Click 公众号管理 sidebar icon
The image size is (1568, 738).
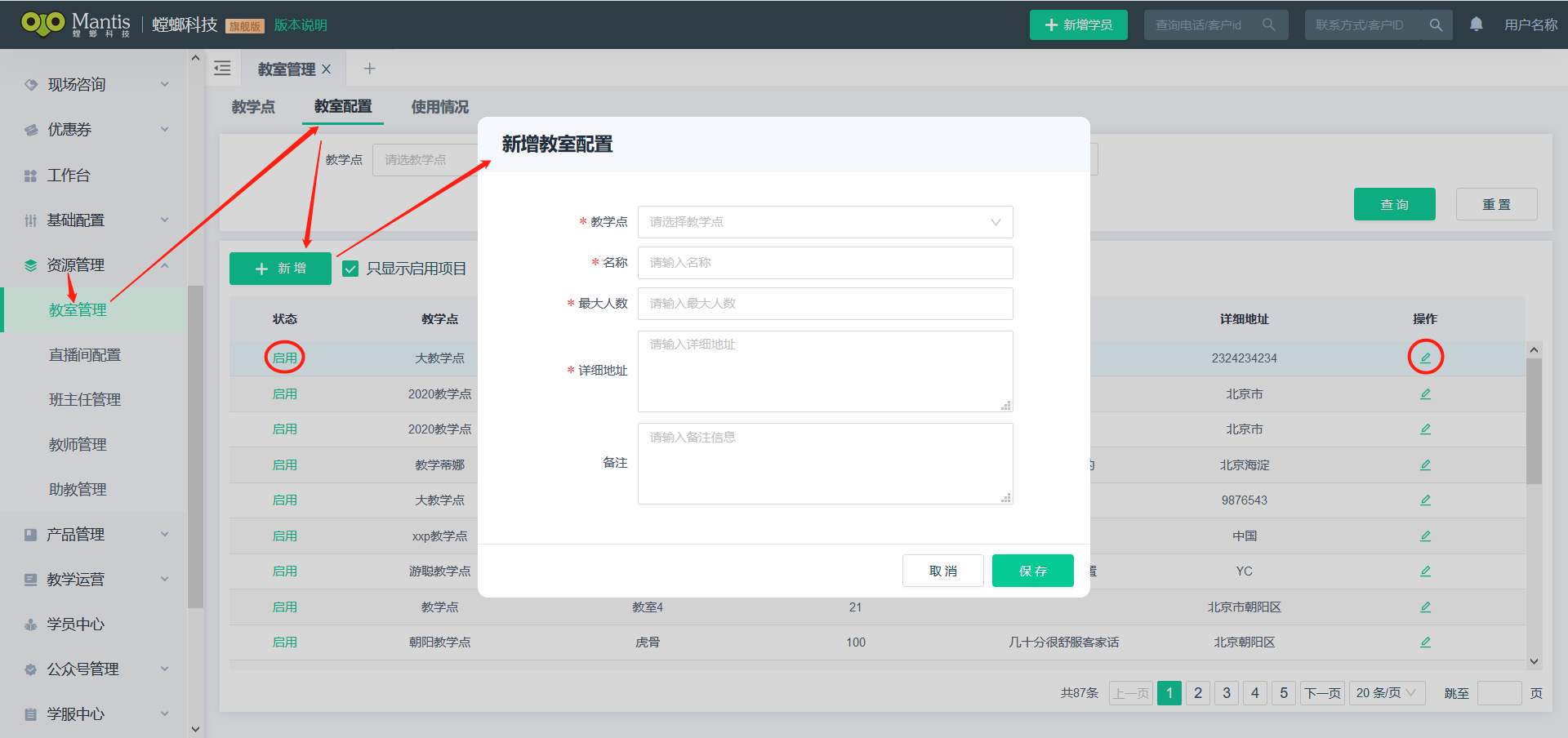coord(31,669)
